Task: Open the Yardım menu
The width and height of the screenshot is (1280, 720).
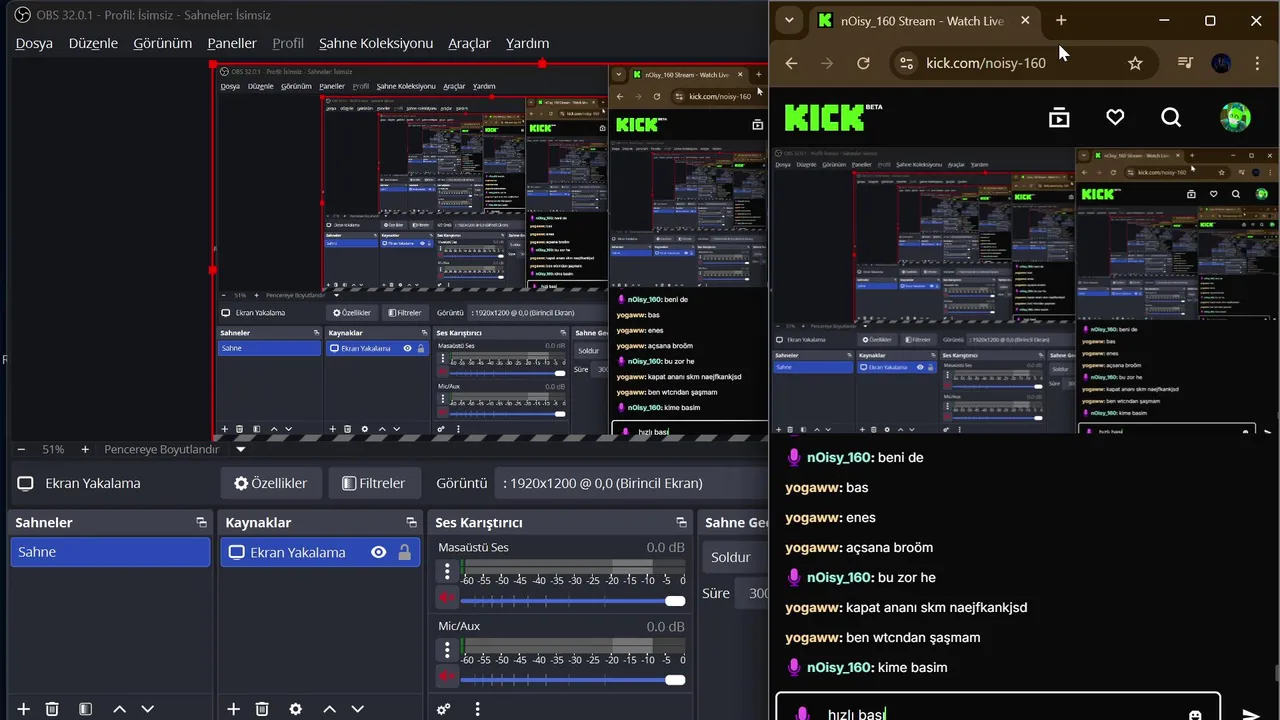Action: (x=527, y=43)
